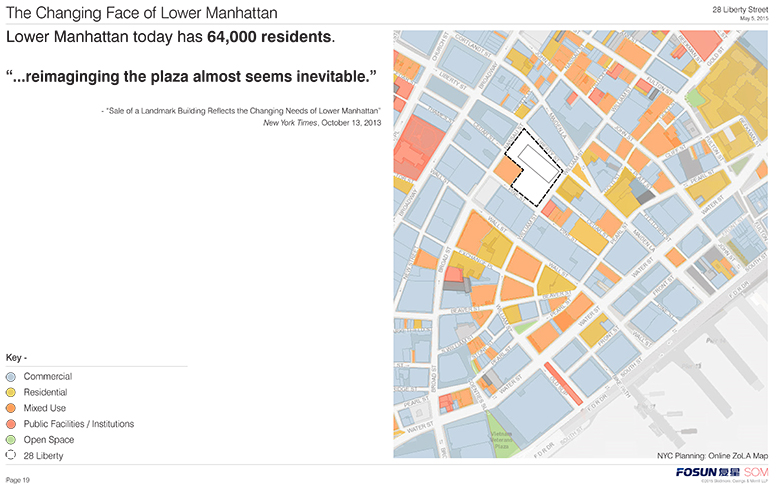Click the 'Public Facilities / Institutions' legend label
The image size is (777, 485).
79,424
